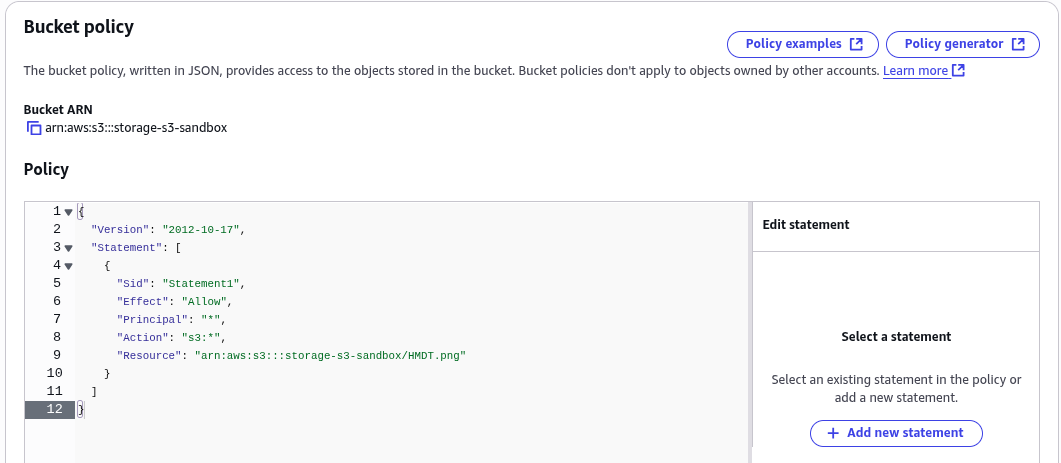Select line number 12 in the gutter
1061x463 pixels.
[54, 409]
